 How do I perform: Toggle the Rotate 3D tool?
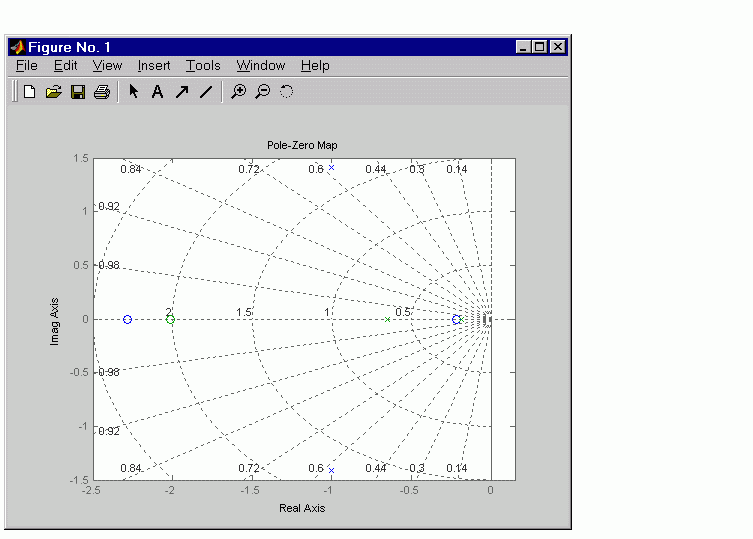(286, 91)
